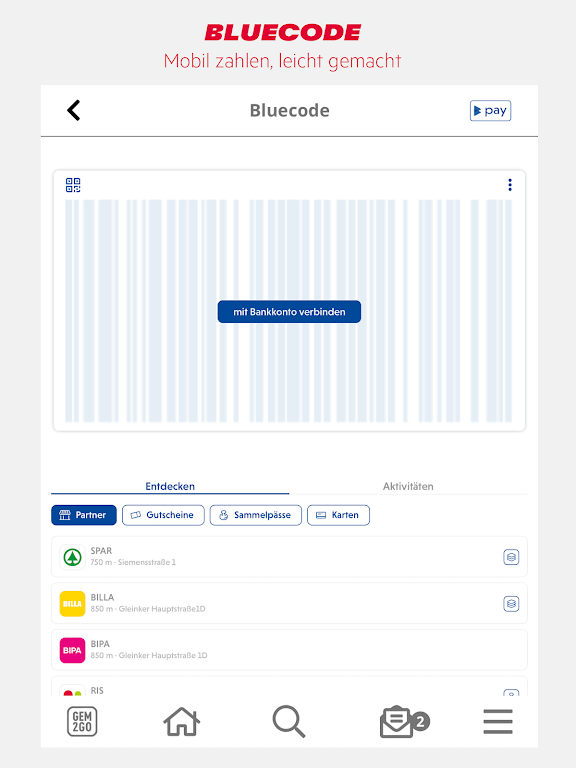This screenshot has width=576, height=768.
Task: Select the Partner filter chip
Action: point(84,515)
